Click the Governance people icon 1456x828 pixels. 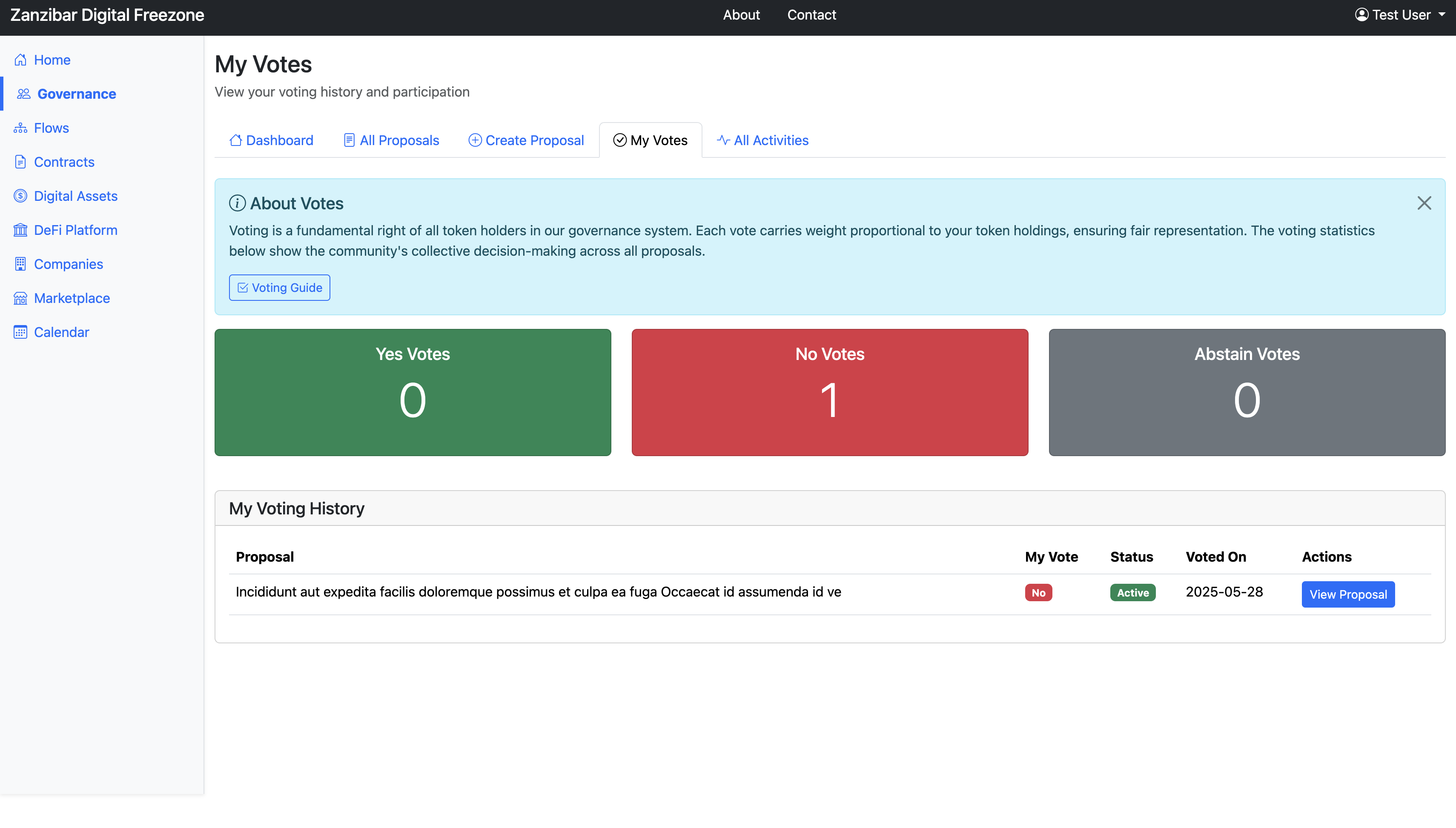(x=24, y=94)
